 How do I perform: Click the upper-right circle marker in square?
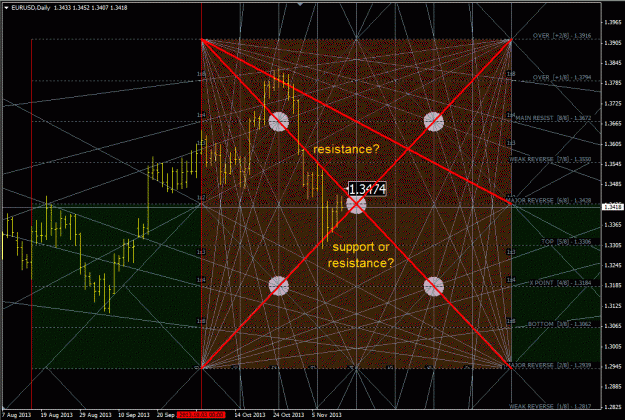(x=433, y=121)
